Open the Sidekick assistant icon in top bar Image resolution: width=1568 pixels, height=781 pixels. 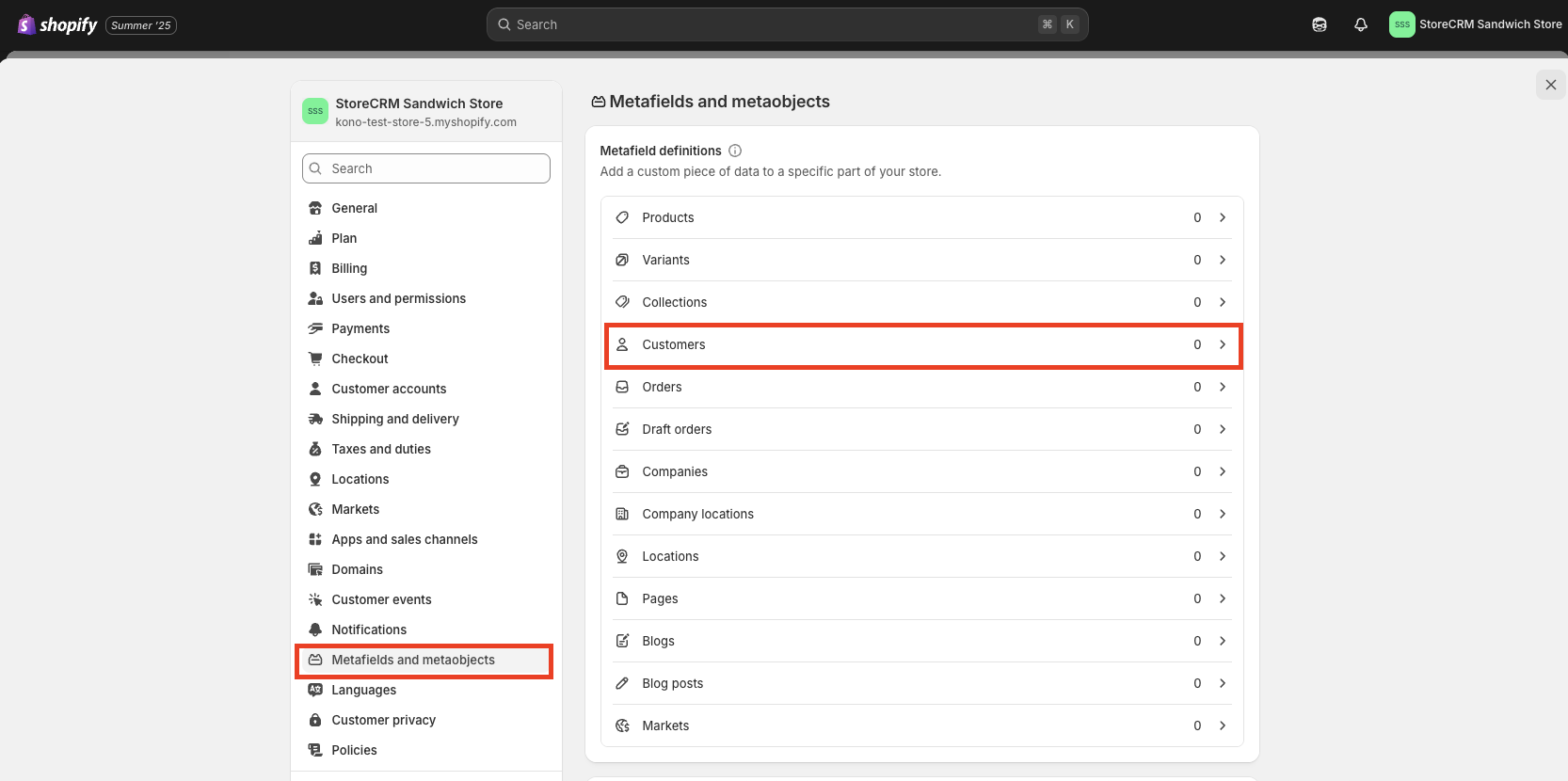pyautogui.click(x=1320, y=24)
